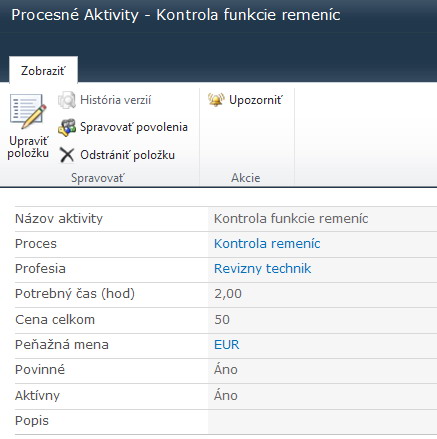
Task: Click the Upraviť položku pencil icon
Action: coord(28,111)
